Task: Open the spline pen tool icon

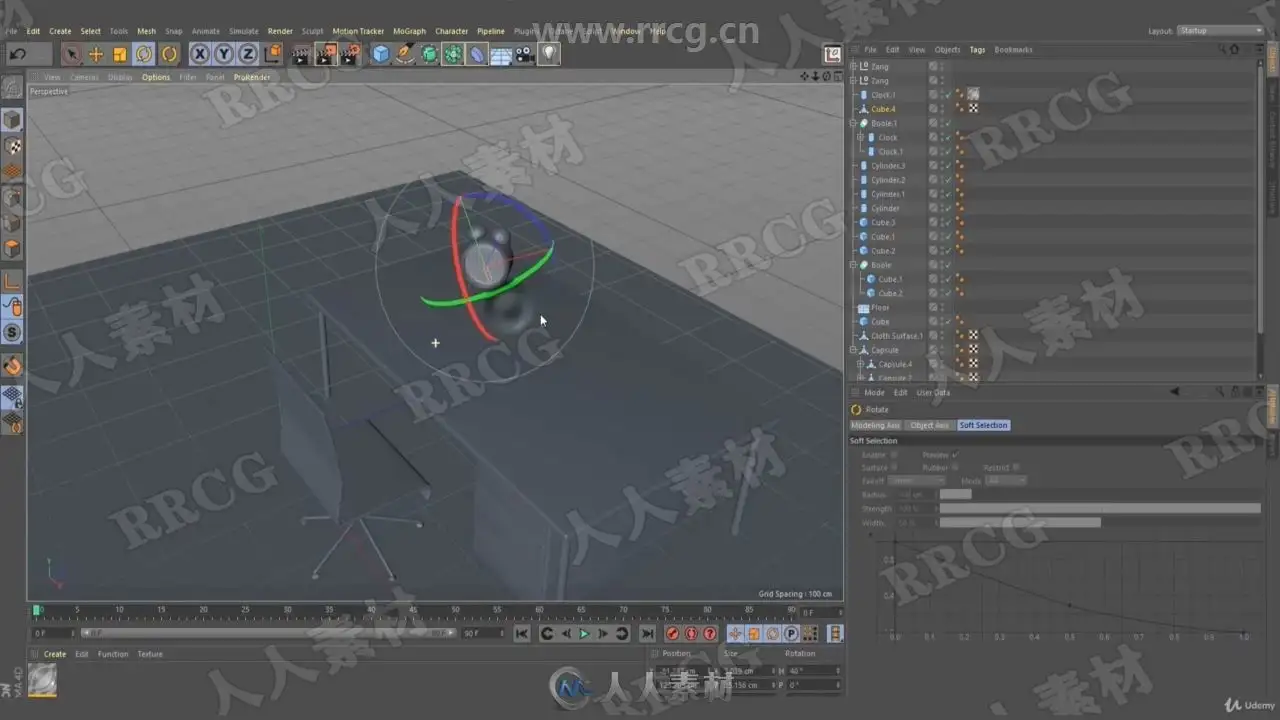Action: point(405,54)
